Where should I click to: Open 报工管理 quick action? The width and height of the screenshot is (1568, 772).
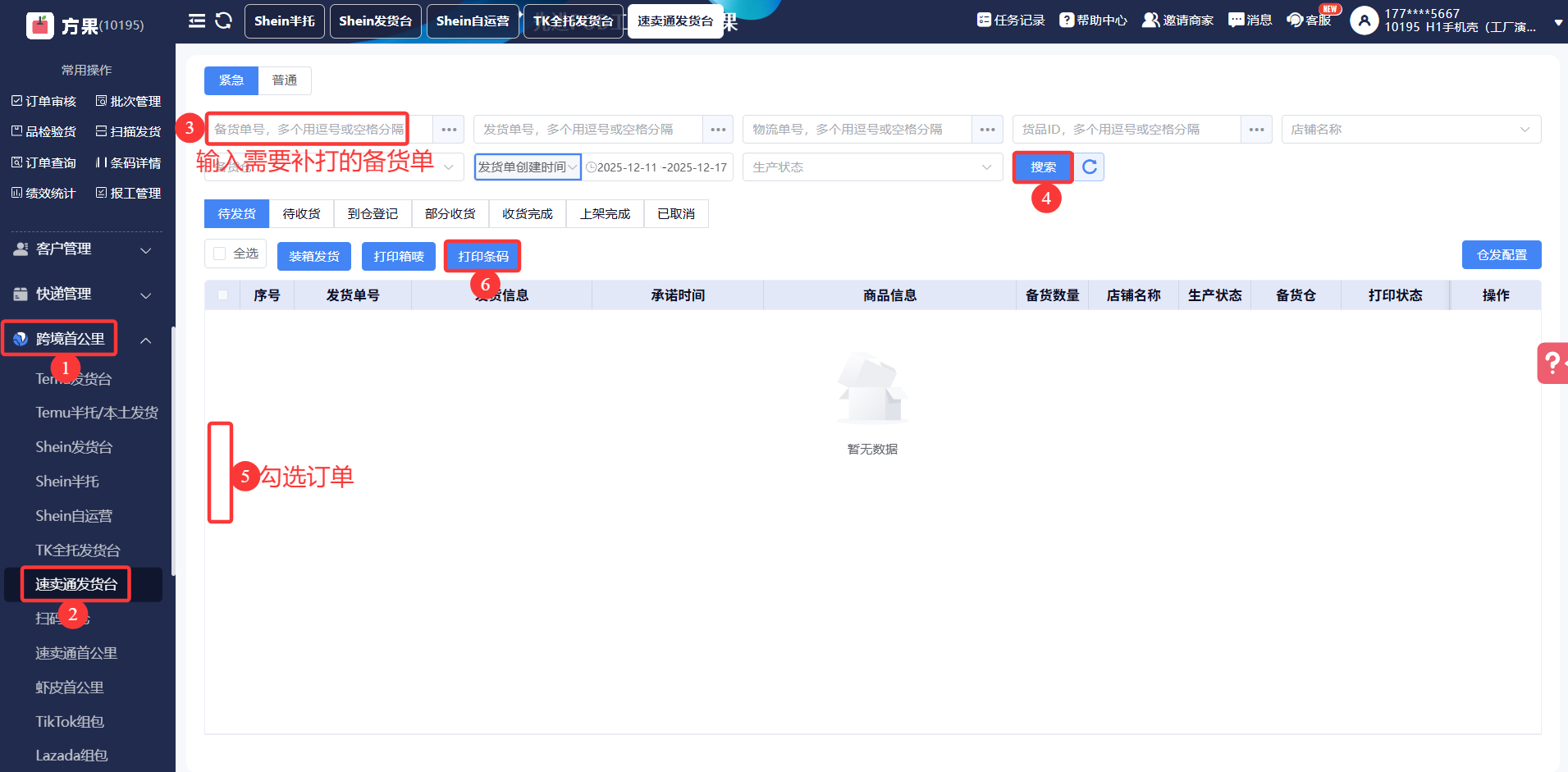coord(128,193)
